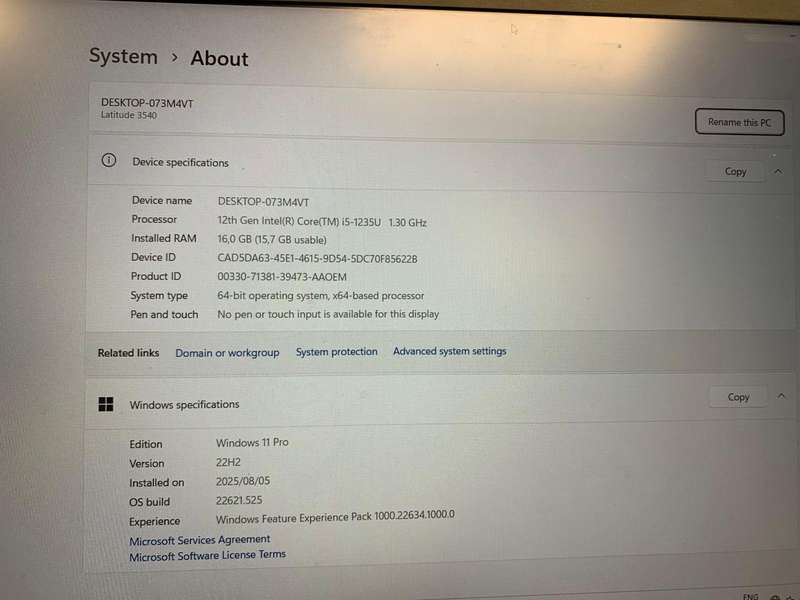Open the Domain or workgroup link

pos(227,353)
